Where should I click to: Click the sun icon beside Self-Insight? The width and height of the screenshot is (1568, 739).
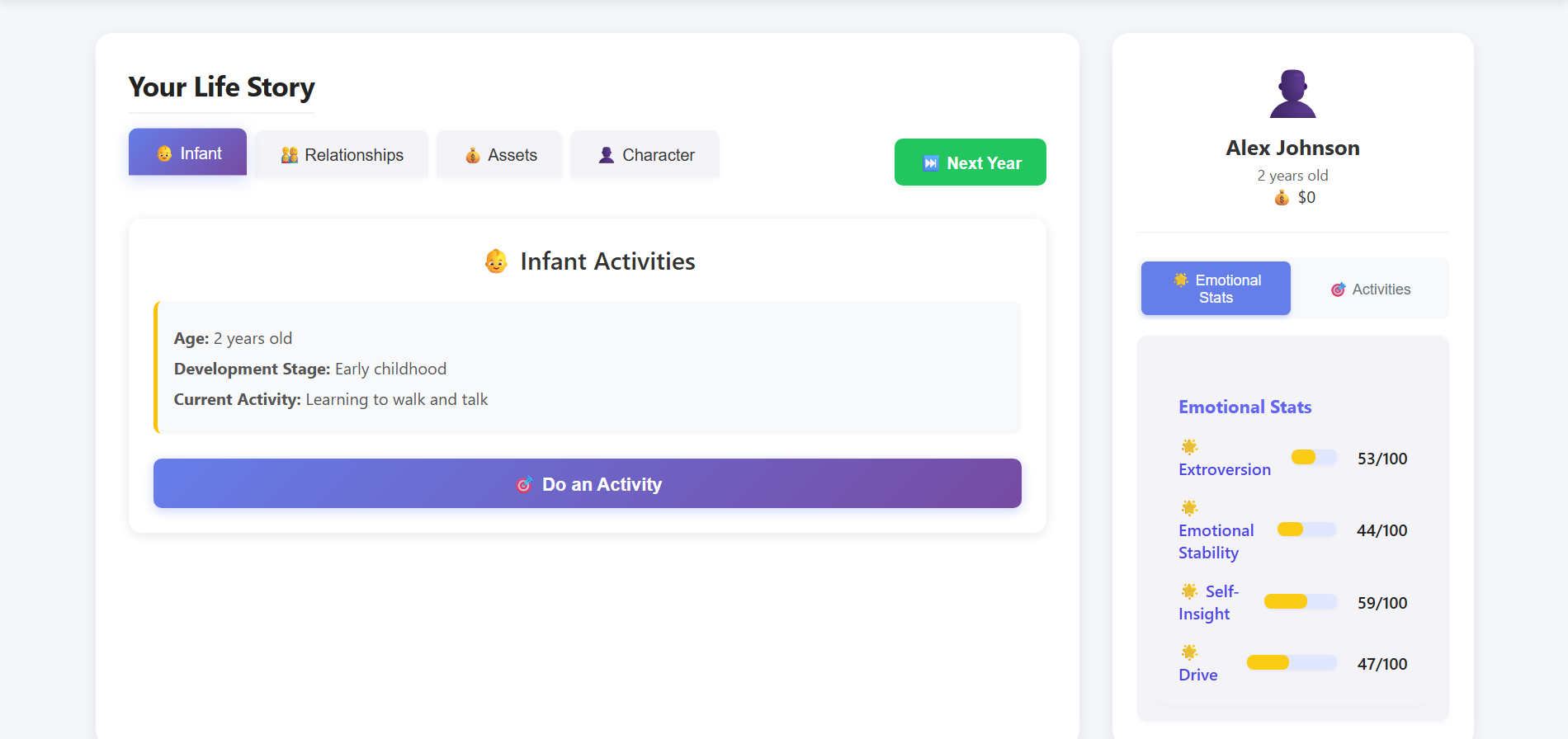(x=1189, y=591)
